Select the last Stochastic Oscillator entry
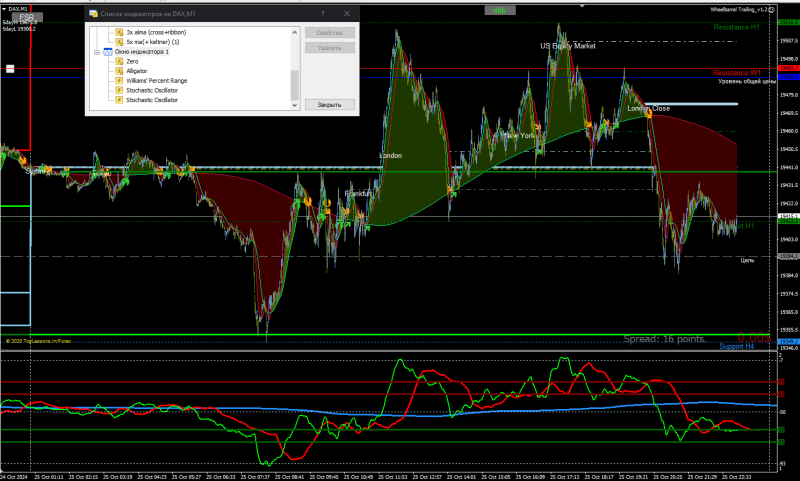The image size is (800, 481). coord(152,100)
